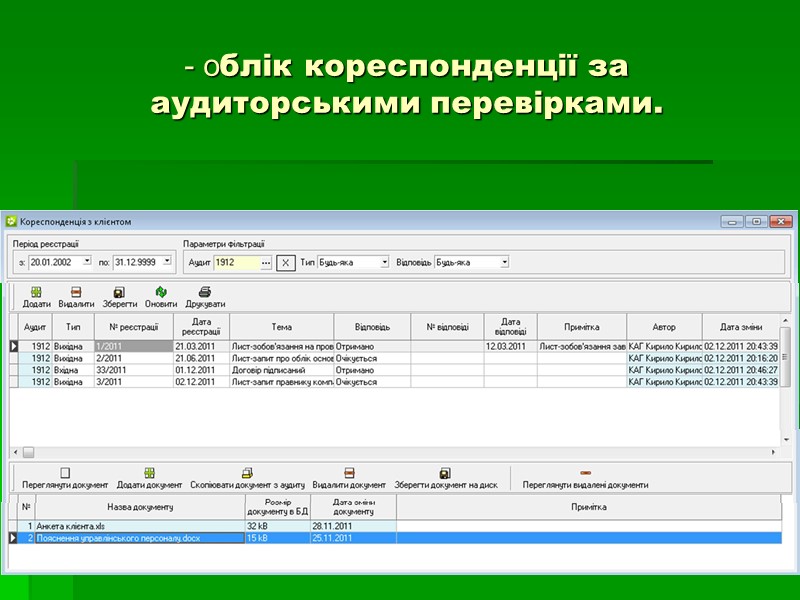
Task: Click scroll-up arrow of correspondence grid
Action: click(786, 320)
